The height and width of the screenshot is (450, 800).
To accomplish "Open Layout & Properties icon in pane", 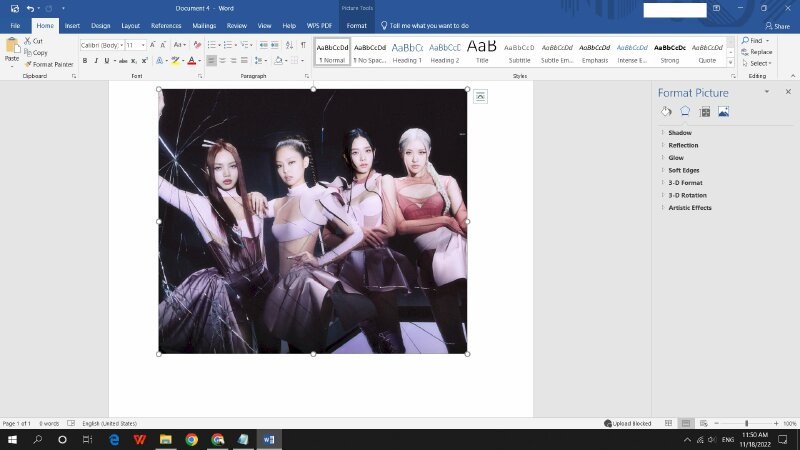I will tap(704, 111).
